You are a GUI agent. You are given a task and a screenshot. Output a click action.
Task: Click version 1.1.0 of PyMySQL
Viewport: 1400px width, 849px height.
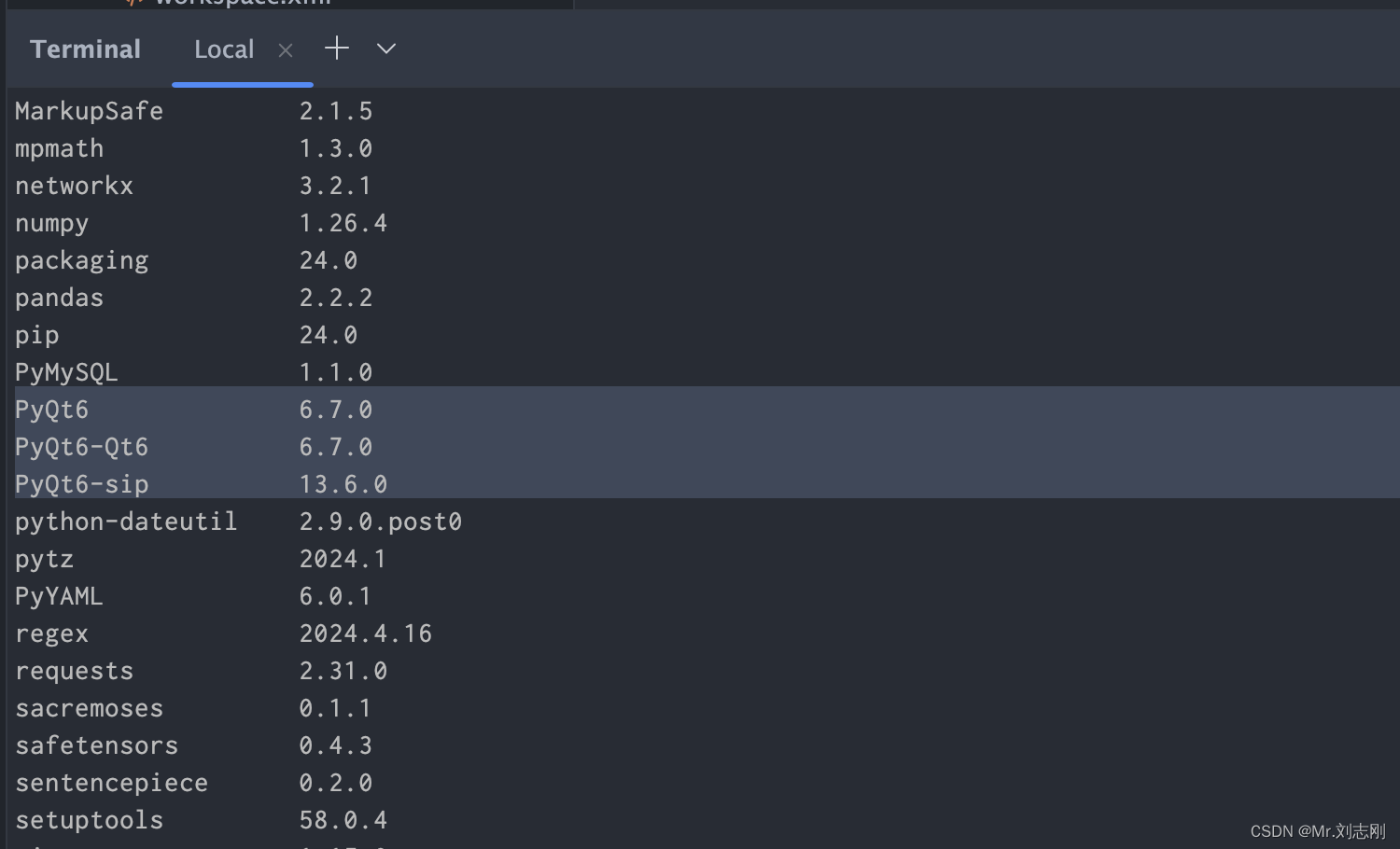(336, 372)
